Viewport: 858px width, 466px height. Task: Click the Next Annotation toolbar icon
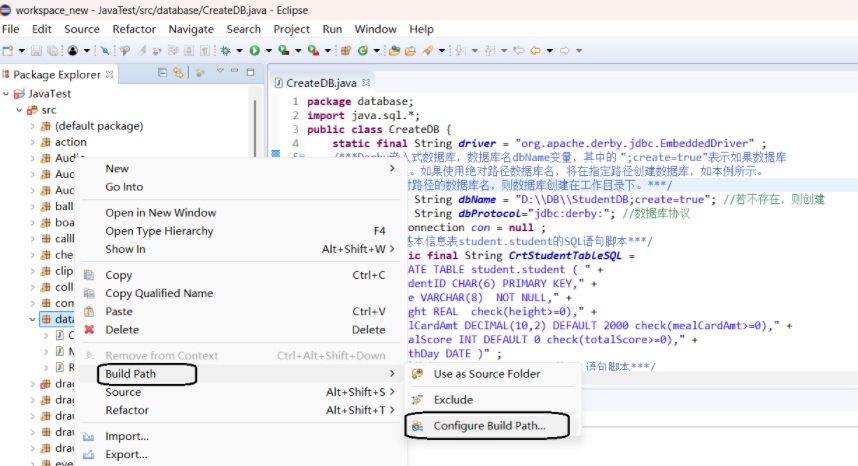pyautogui.click(x=460, y=51)
